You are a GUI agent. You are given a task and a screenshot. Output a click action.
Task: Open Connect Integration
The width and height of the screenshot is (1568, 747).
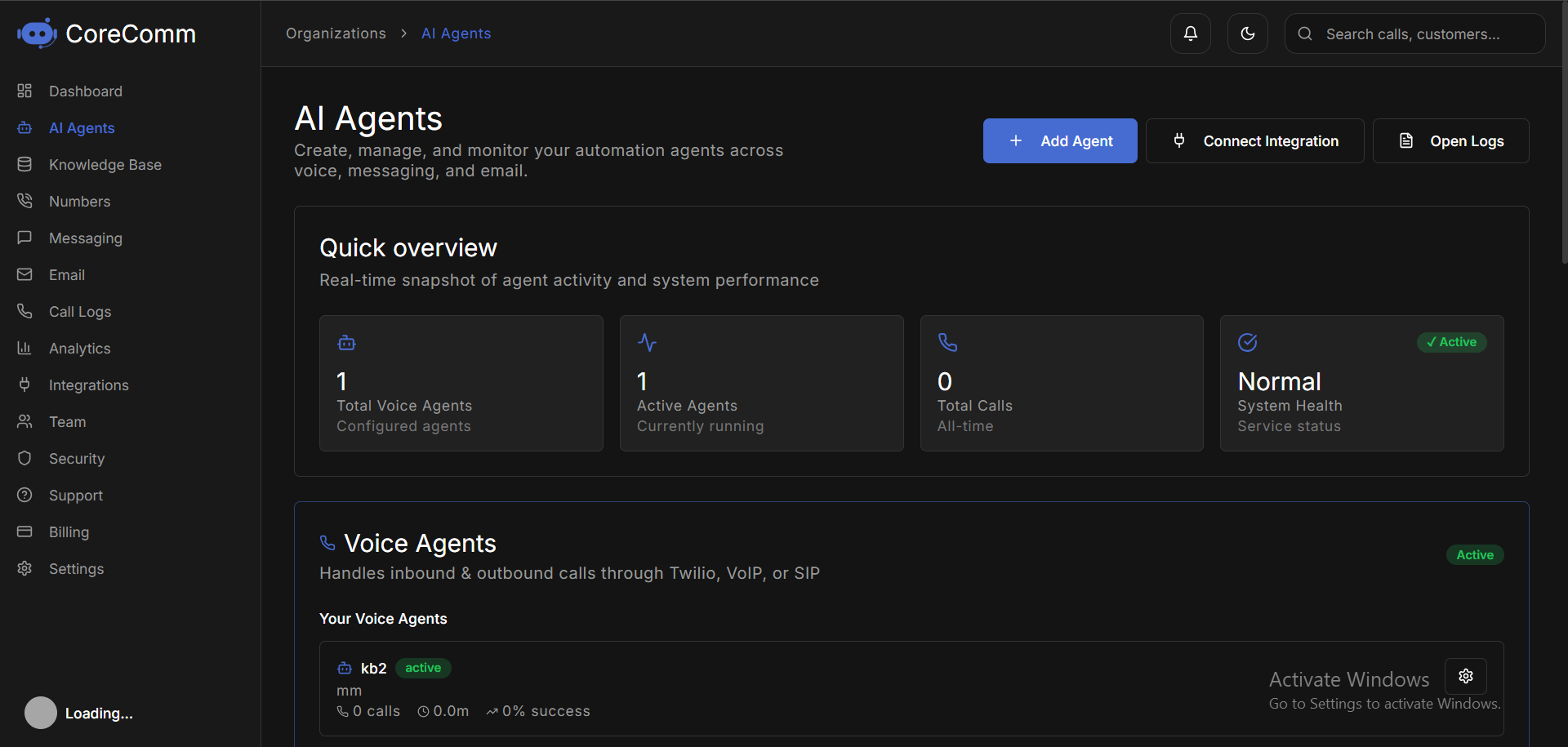tap(1255, 140)
